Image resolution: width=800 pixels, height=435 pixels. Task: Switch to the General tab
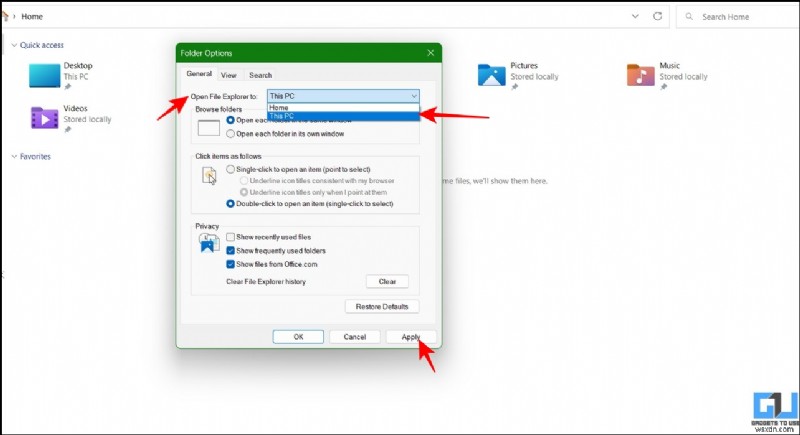[x=199, y=74]
